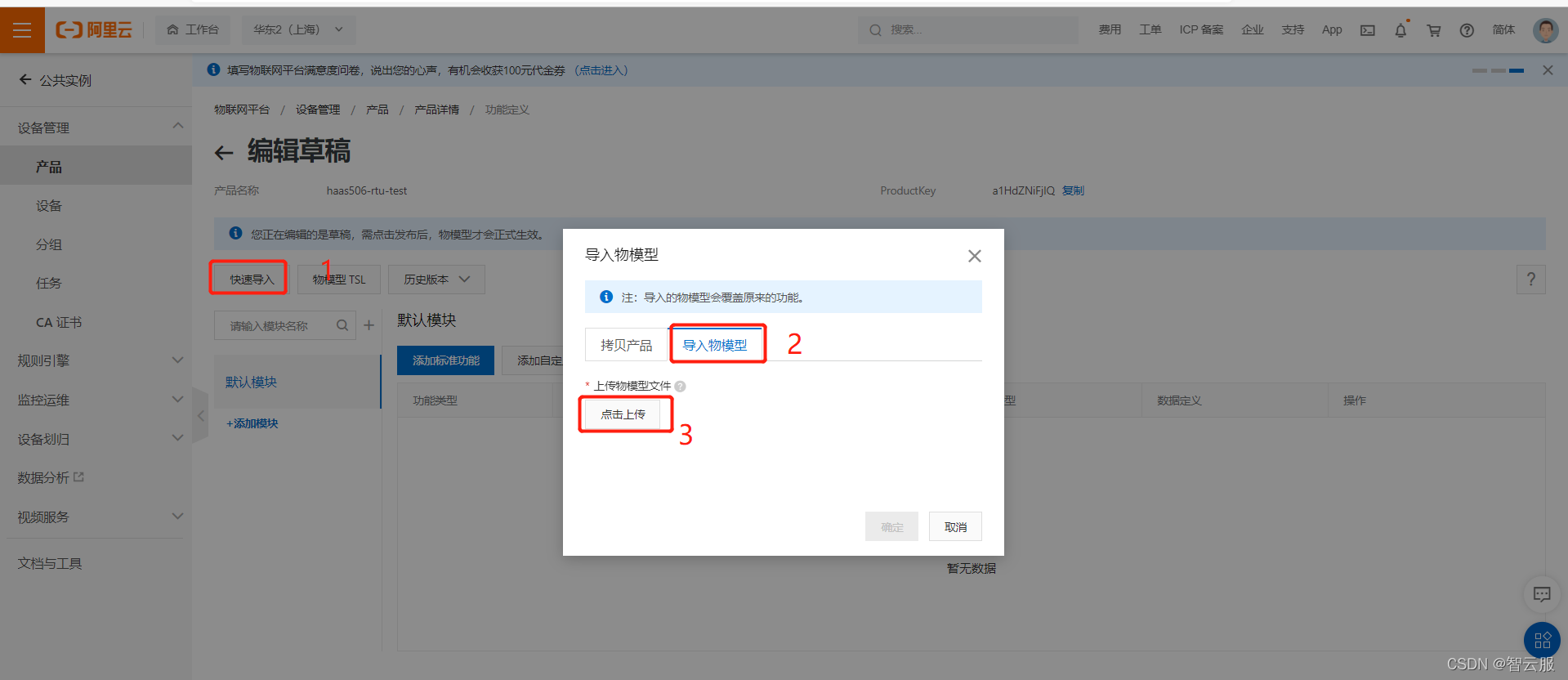This screenshot has width=1568, height=680.
Task: Open the 费用 menu
Action: pyautogui.click(x=1110, y=29)
